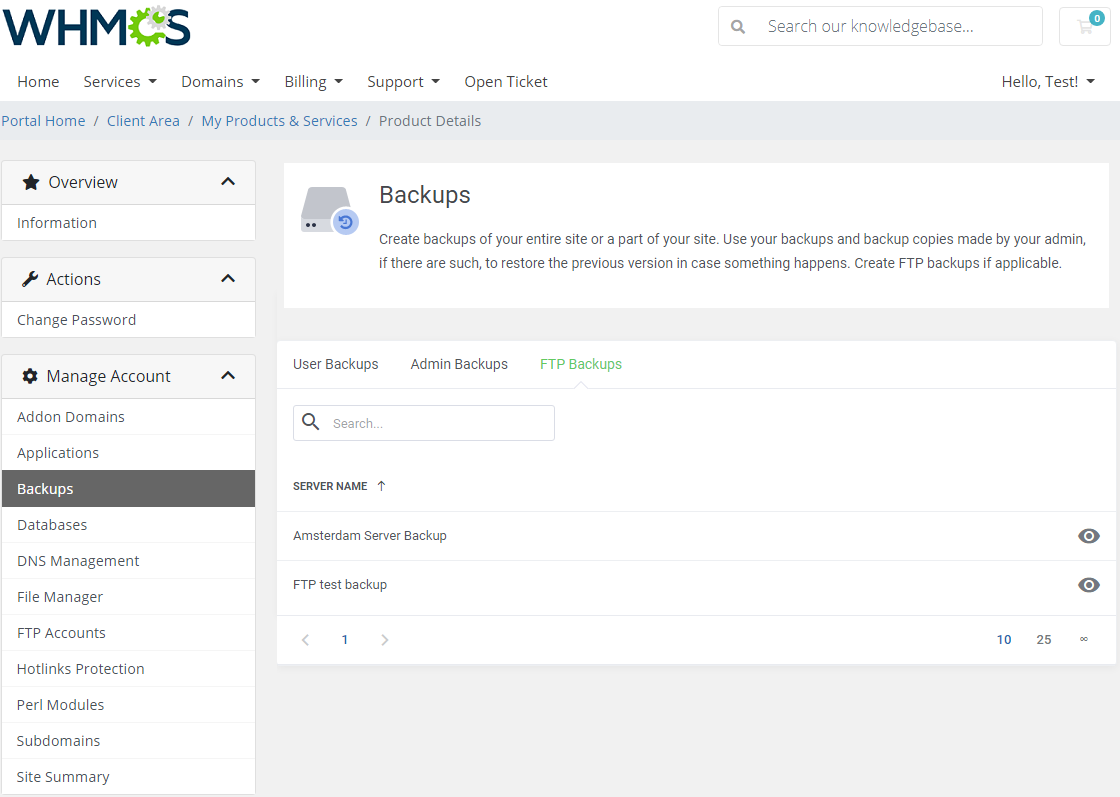
Task: Open the Hello, Test! account menu
Action: point(1048,82)
